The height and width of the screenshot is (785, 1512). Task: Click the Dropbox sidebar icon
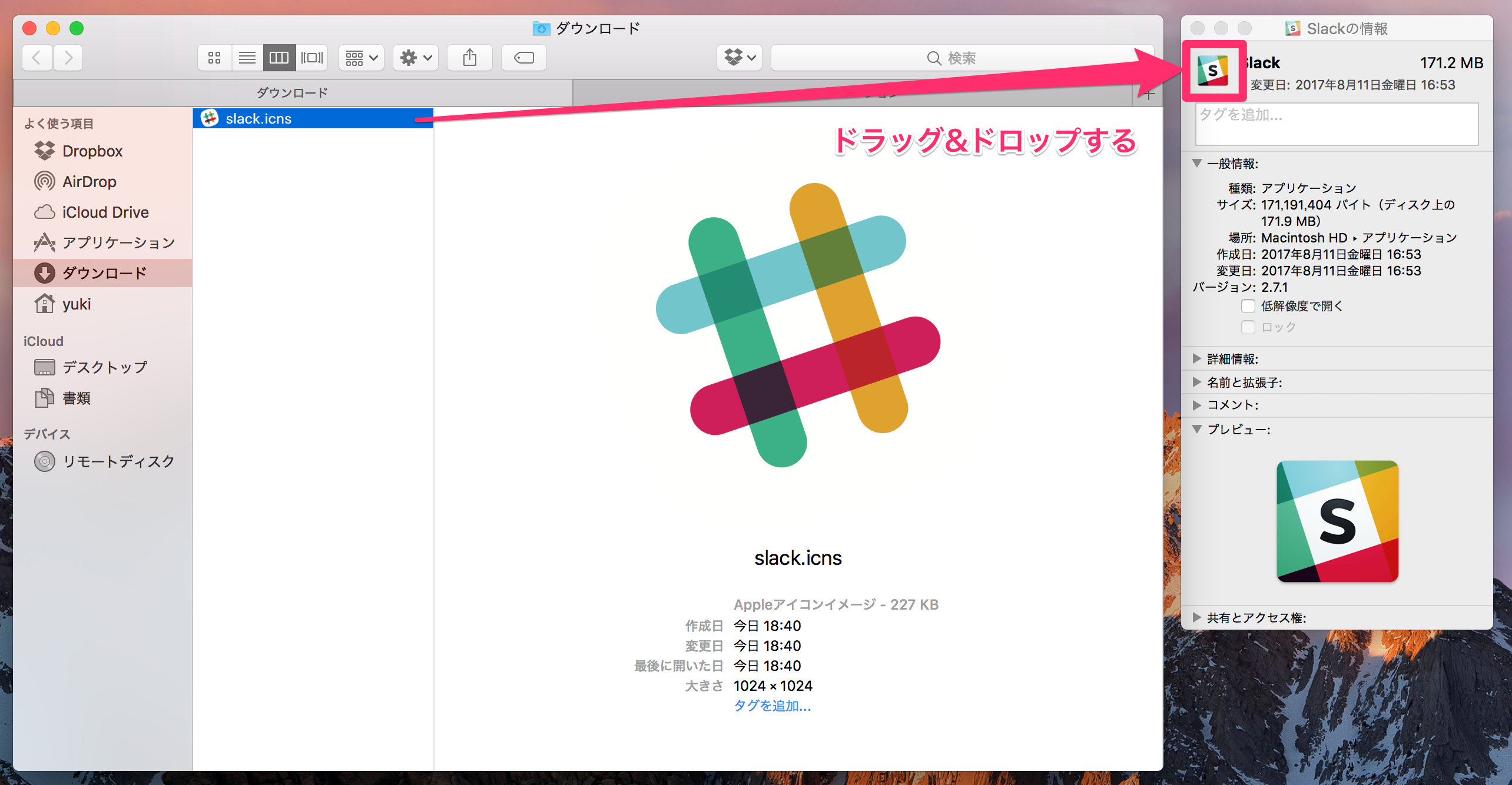point(45,151)
